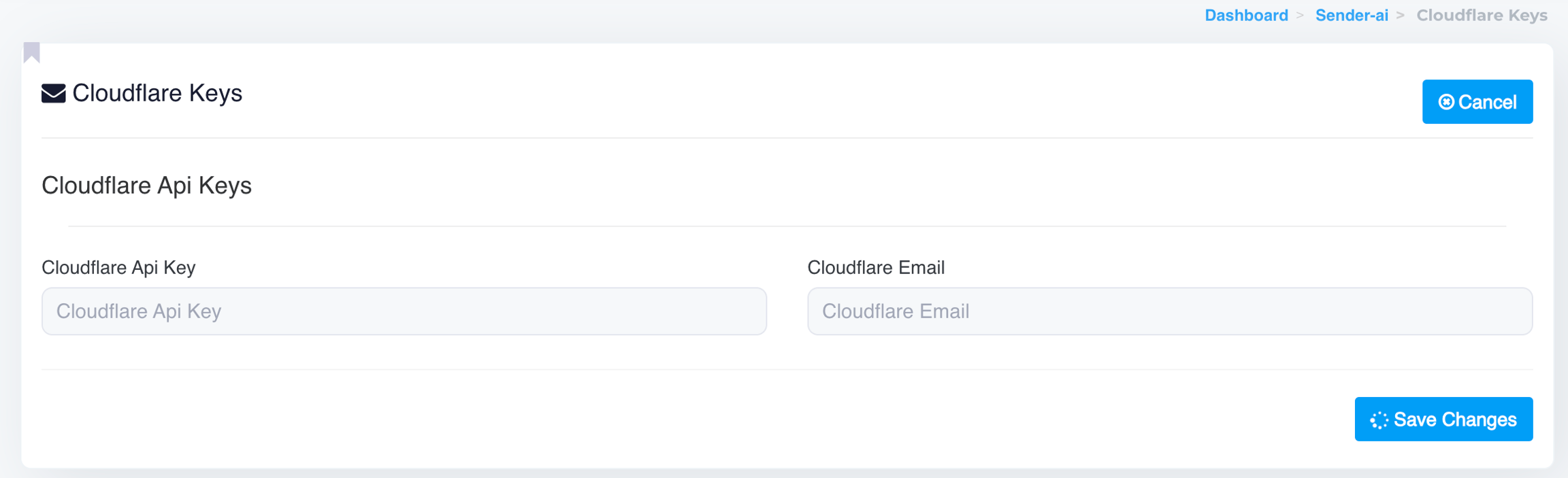Click the envelope icon beside Cloudflare Keys title
1568x478 pixels.
(x=53, y=93)
